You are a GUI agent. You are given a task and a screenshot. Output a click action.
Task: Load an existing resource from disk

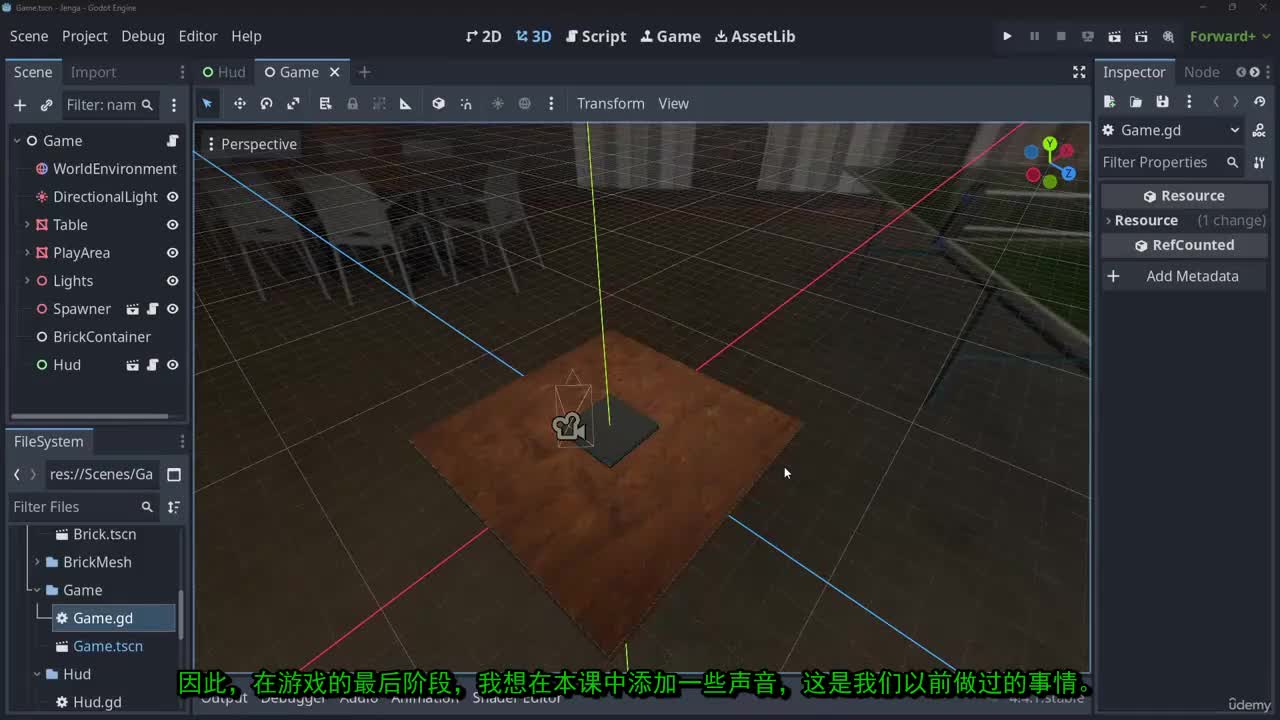[x=1136, y=101]
